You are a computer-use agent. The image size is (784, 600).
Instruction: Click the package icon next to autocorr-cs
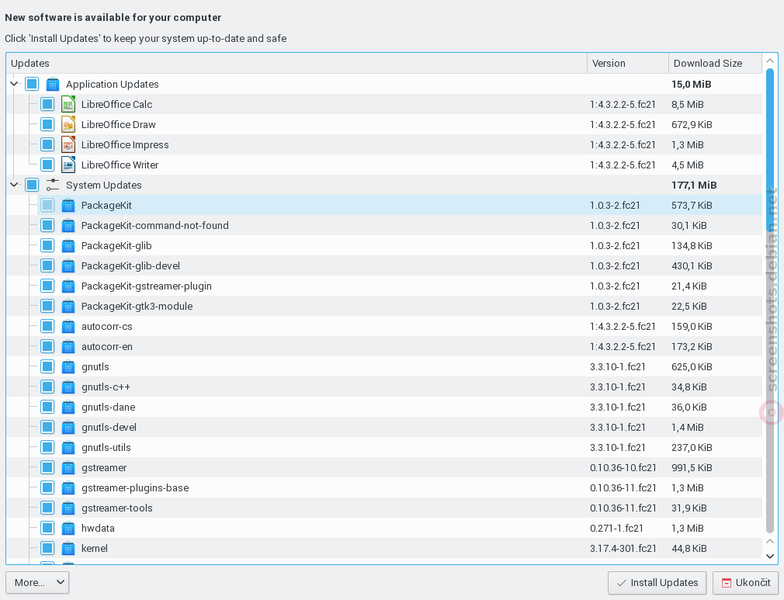[x=68, y=326]
